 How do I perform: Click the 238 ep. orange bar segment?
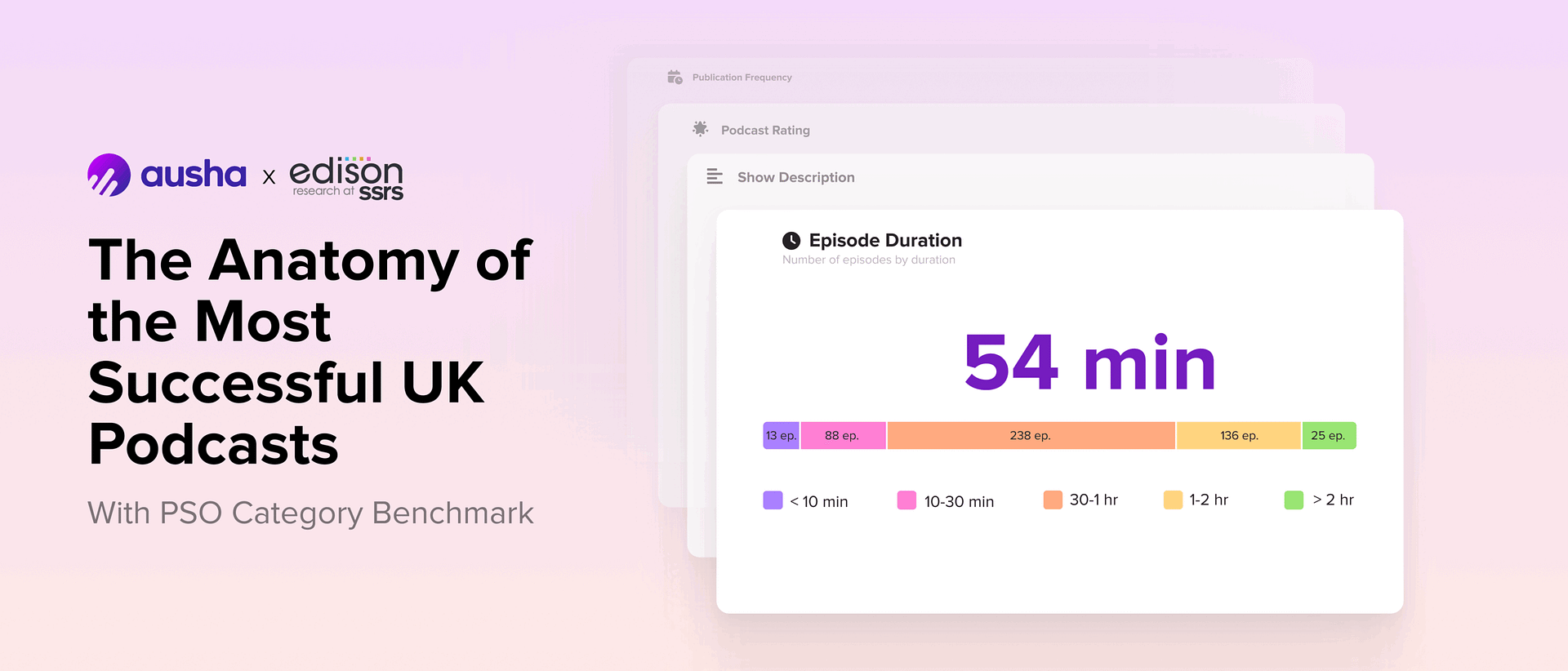pyautogui.click(x=1031, y=436)
